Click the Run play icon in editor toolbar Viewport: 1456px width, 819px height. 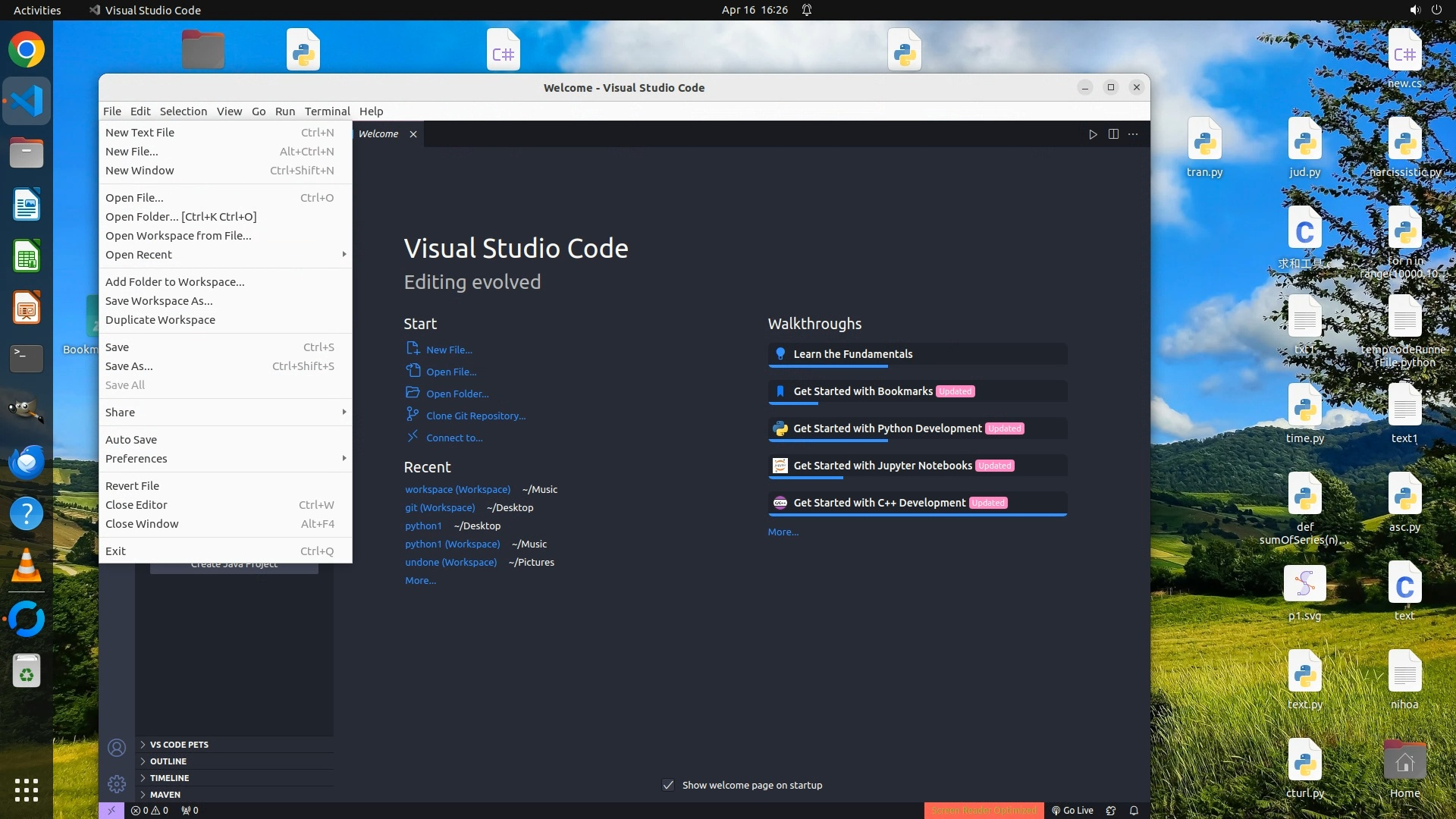click(1093, 134)
